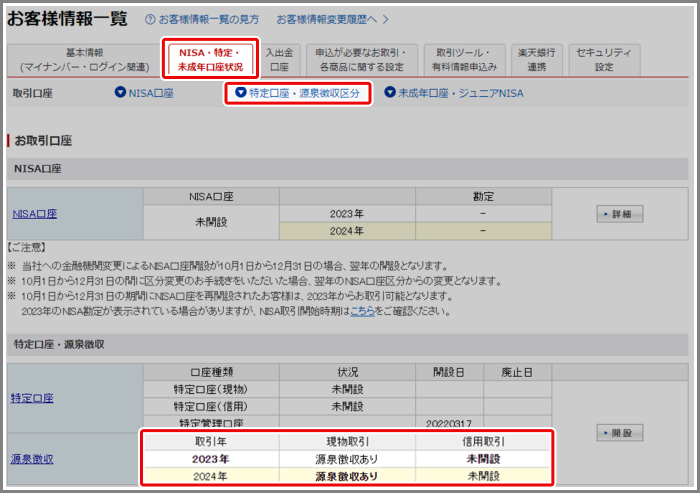Jump to 特定口座・源泉徴収区分 section link

[x=304, y=93]
